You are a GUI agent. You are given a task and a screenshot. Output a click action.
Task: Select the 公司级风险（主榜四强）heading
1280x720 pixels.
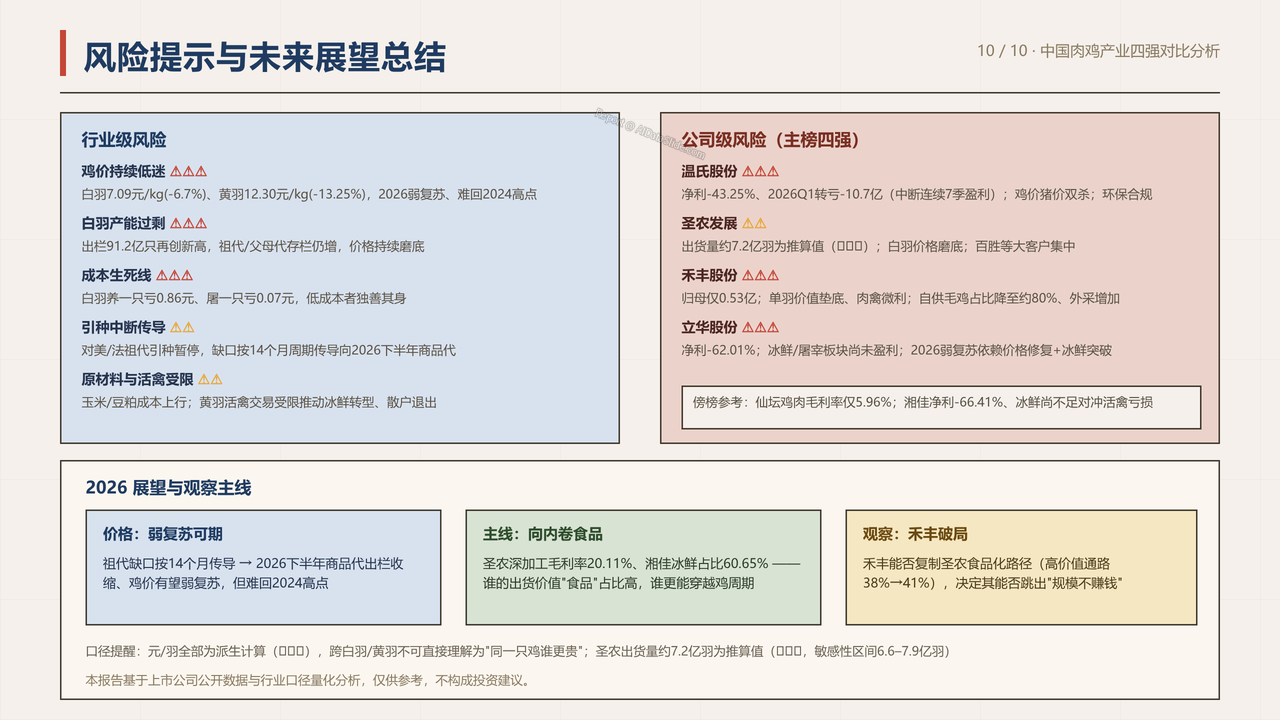[770, 140]
